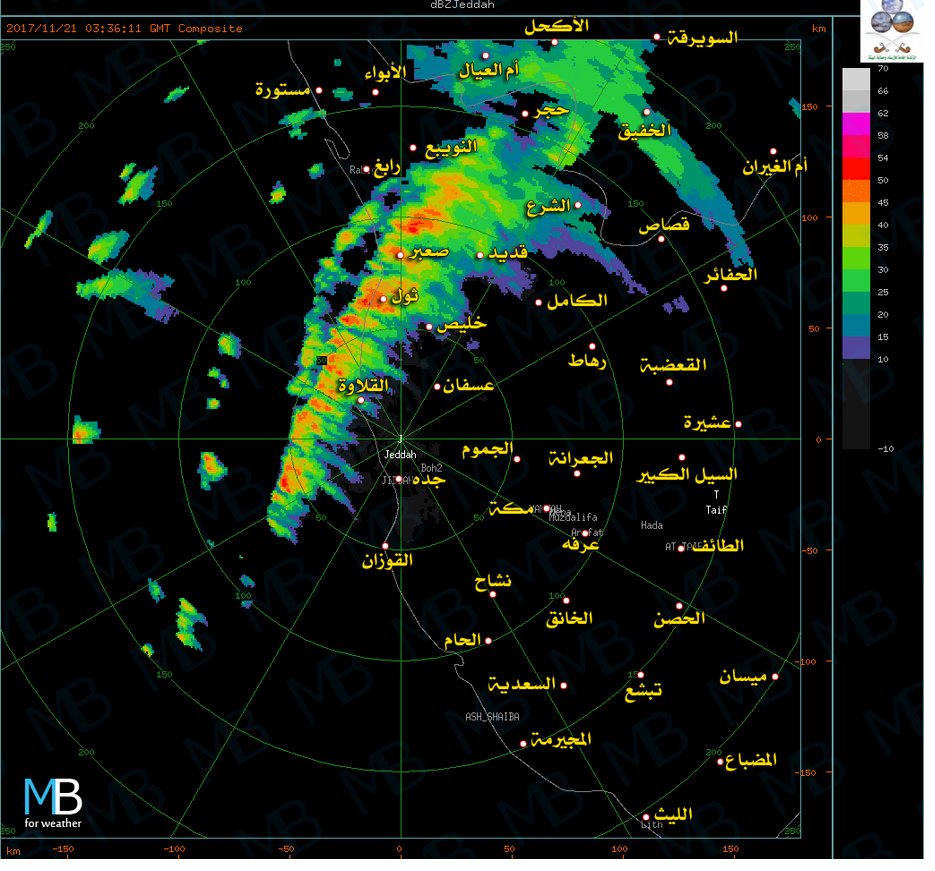This screenshot has height=871, width=935.
Task: Click the 'السويرقة' location label
Action: (x=702, y=38)
